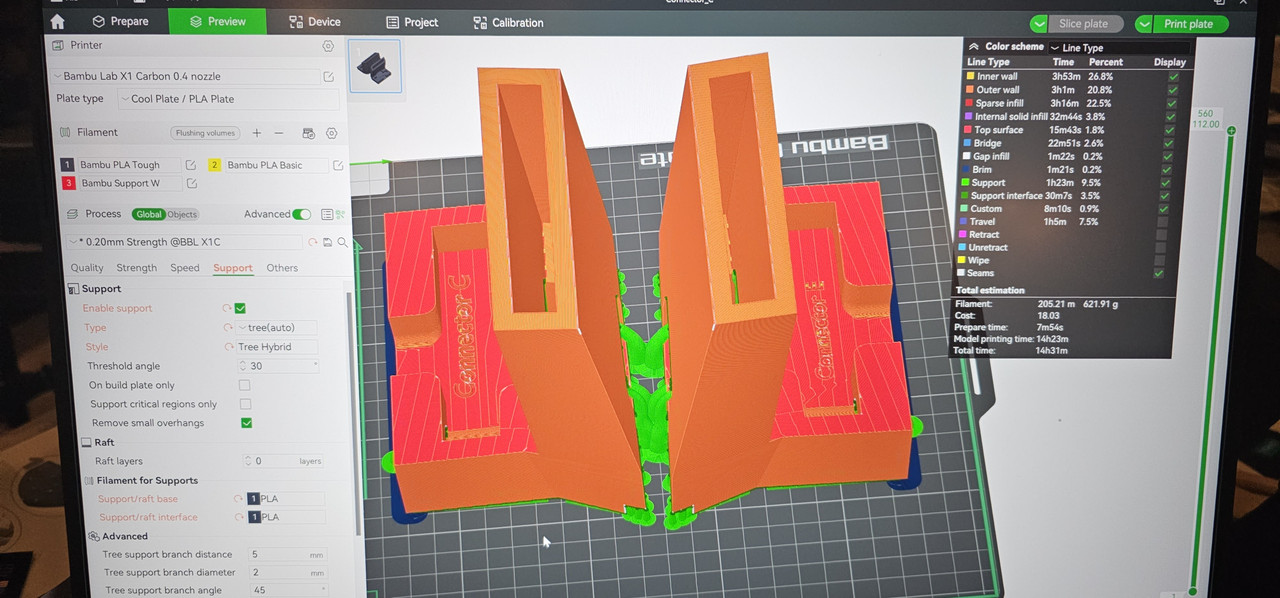Switch to the Prepare tab
1280x598 pixels.
[120, 21]
